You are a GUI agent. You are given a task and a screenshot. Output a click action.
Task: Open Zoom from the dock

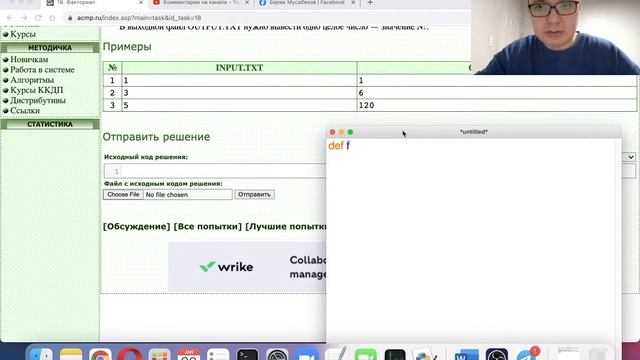[307, 353]
